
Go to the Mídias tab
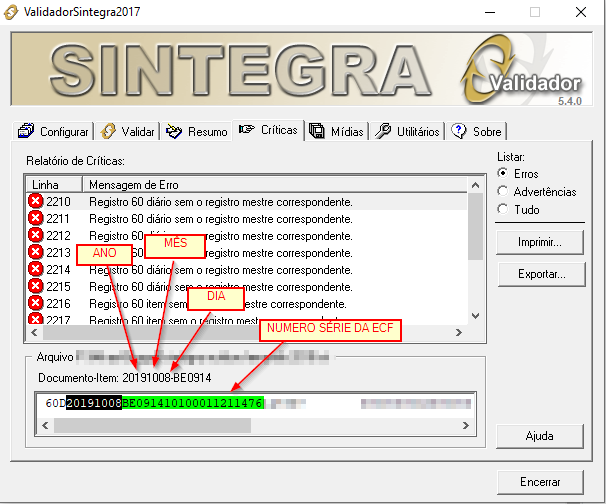click(336, 131)
